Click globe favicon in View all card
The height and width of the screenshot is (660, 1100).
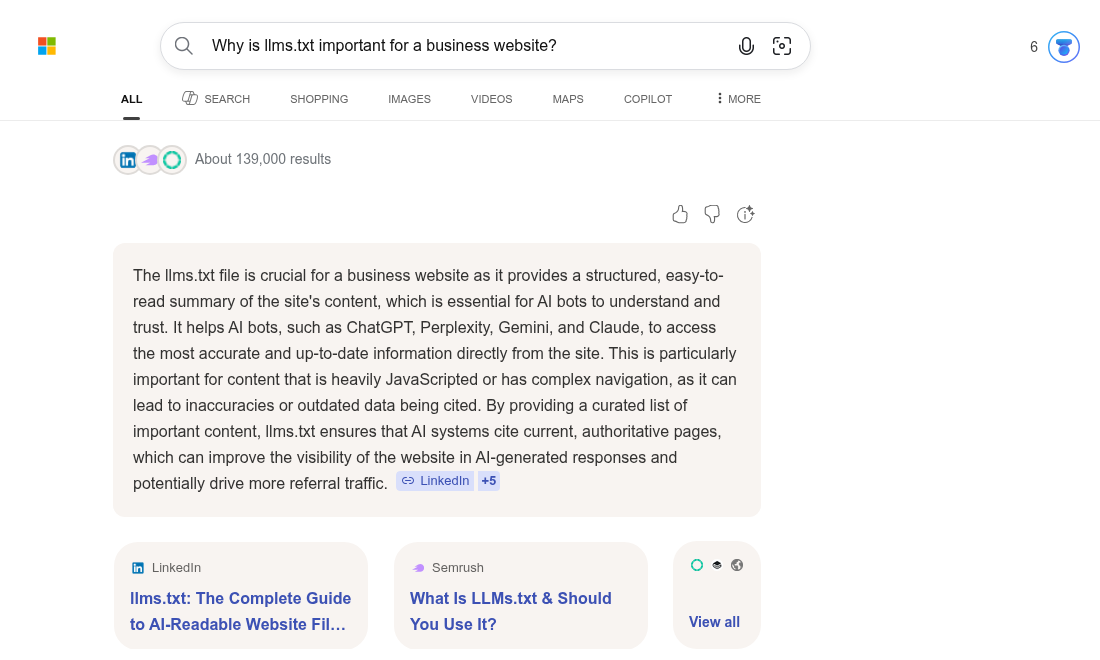point(737,565)
